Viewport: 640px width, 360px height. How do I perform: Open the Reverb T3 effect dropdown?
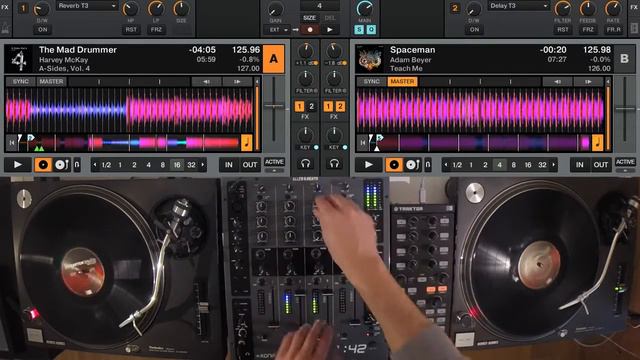87,6
